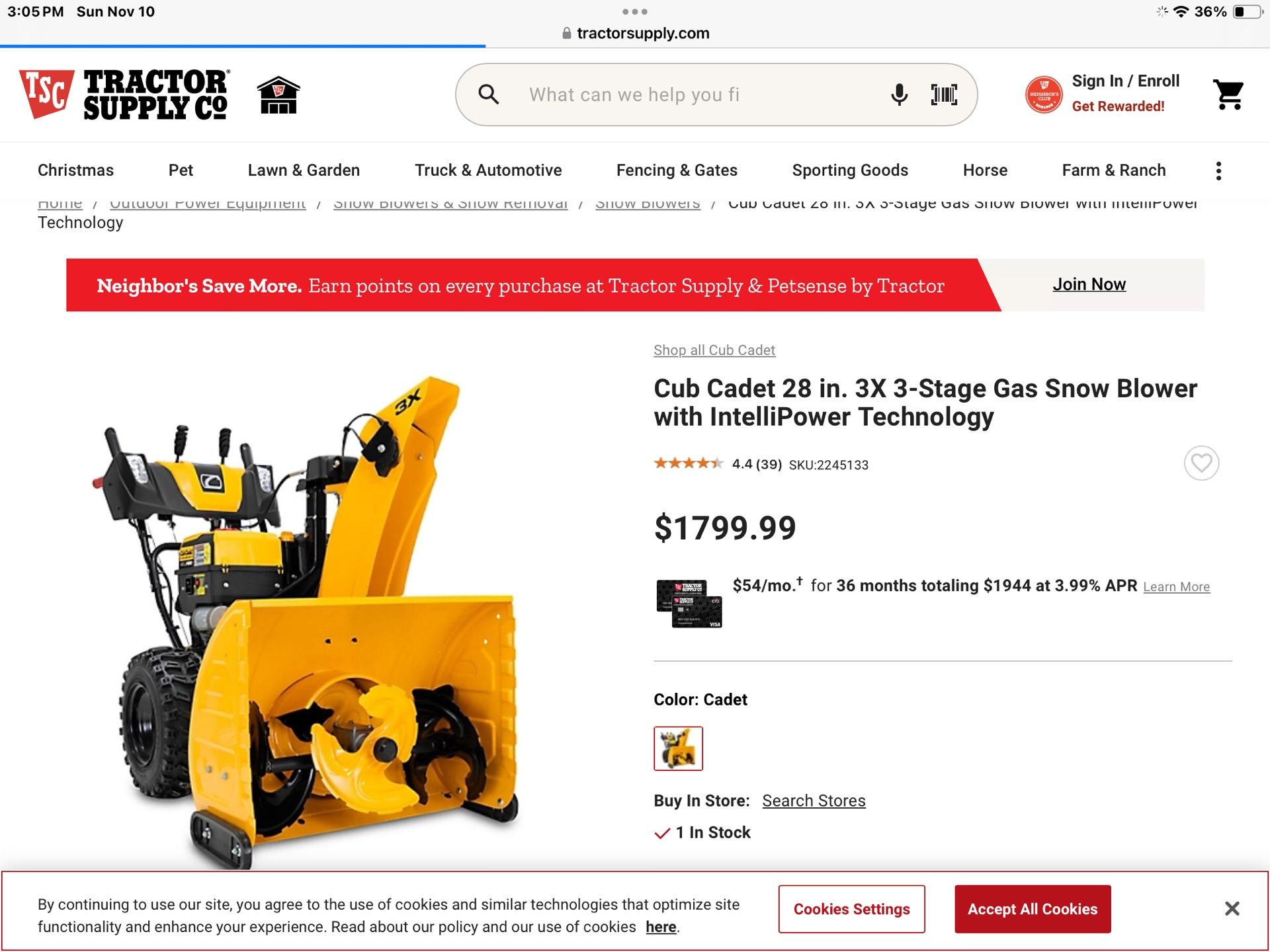Open Shop all Cub Cadet link
The image size is (1270, 952).
click(x=714, y=350)
